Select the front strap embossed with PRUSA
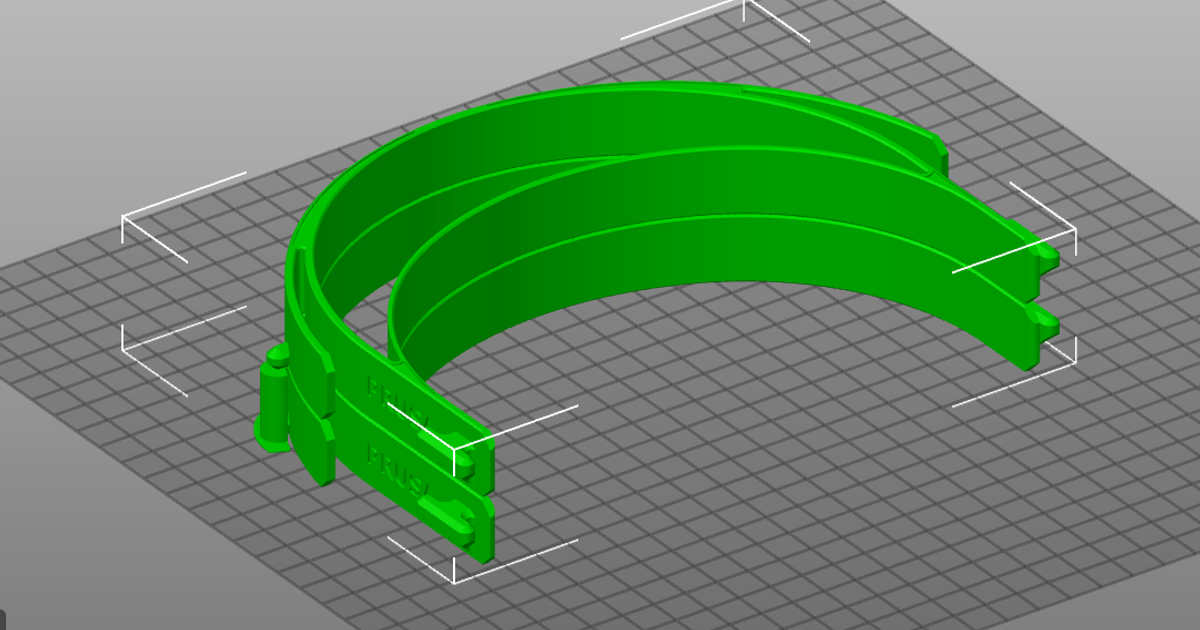1200x630 pixels. pos(400,400)
